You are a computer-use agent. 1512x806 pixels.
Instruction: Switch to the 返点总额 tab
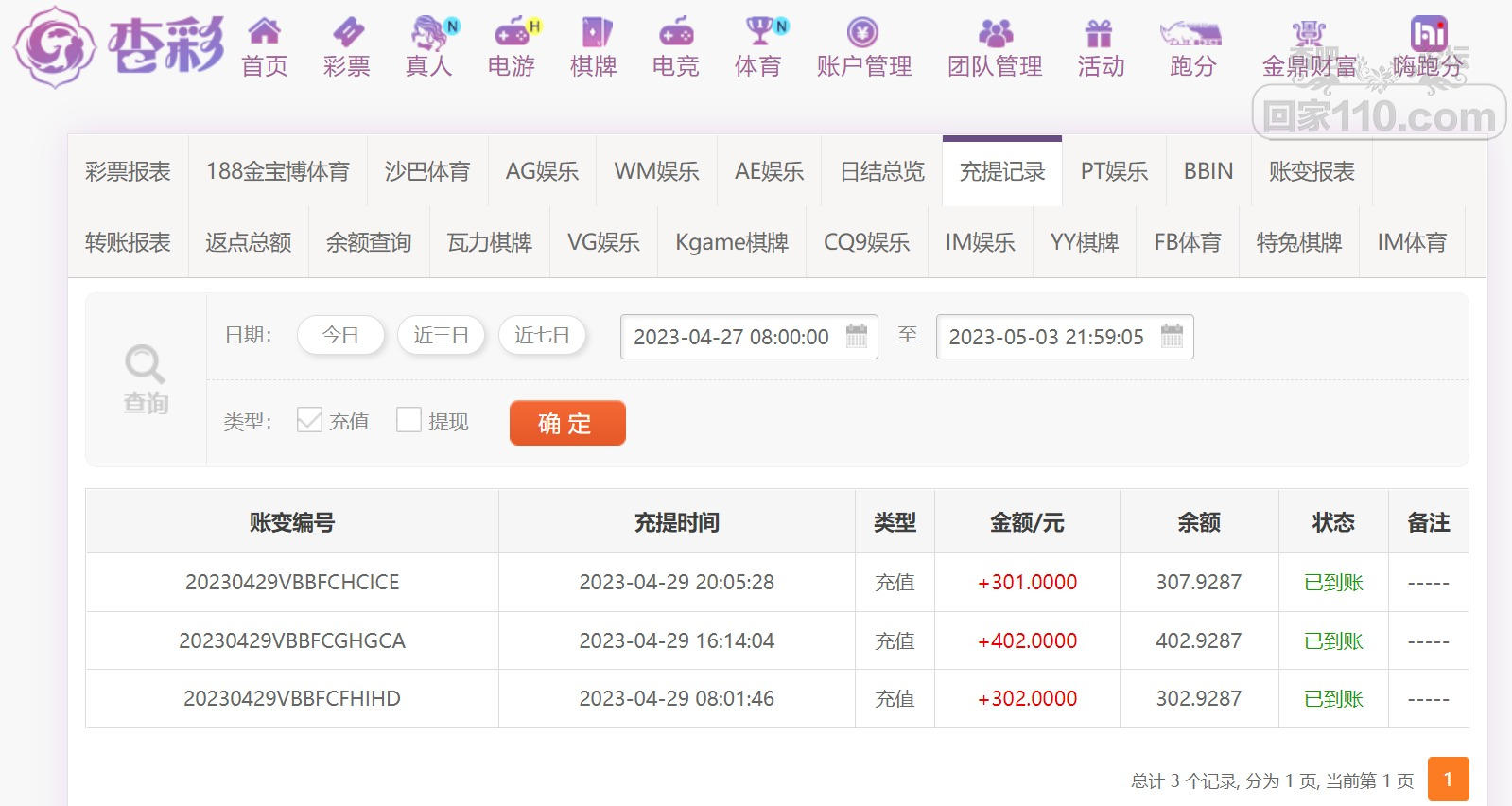point(249,242)
